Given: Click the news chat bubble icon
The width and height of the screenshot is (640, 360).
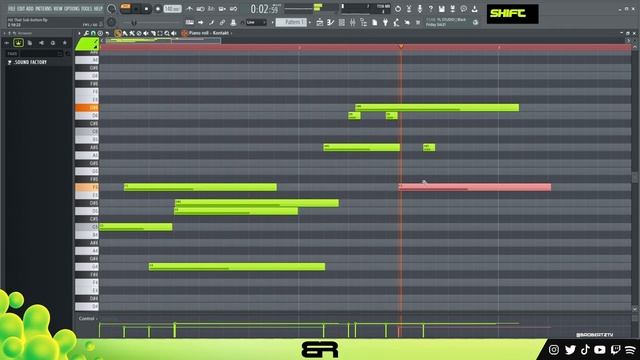Looking at the screenshot, I should (x=463, y=9).
